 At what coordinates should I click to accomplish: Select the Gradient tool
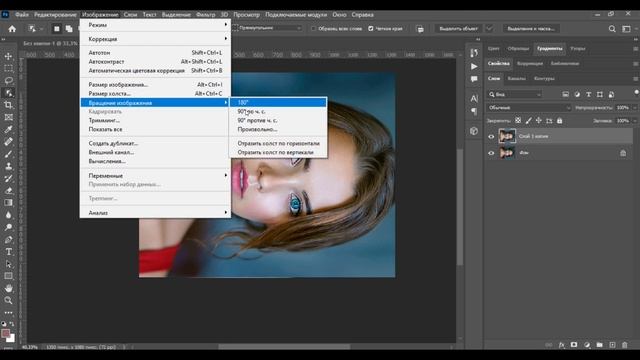tap(8, 203)
